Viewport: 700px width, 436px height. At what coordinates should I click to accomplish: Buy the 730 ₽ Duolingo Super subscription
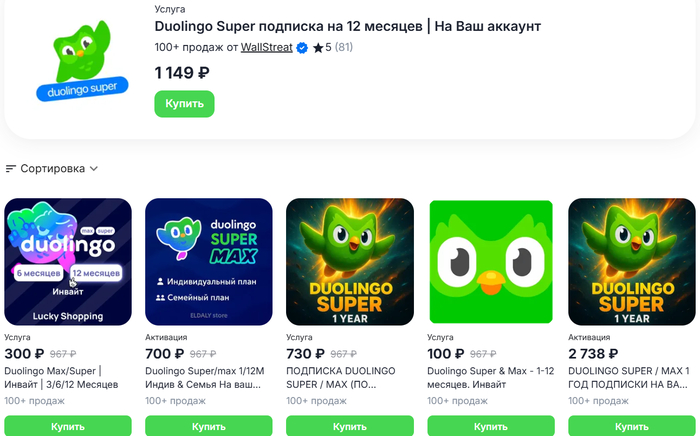(x=349, y=426)
